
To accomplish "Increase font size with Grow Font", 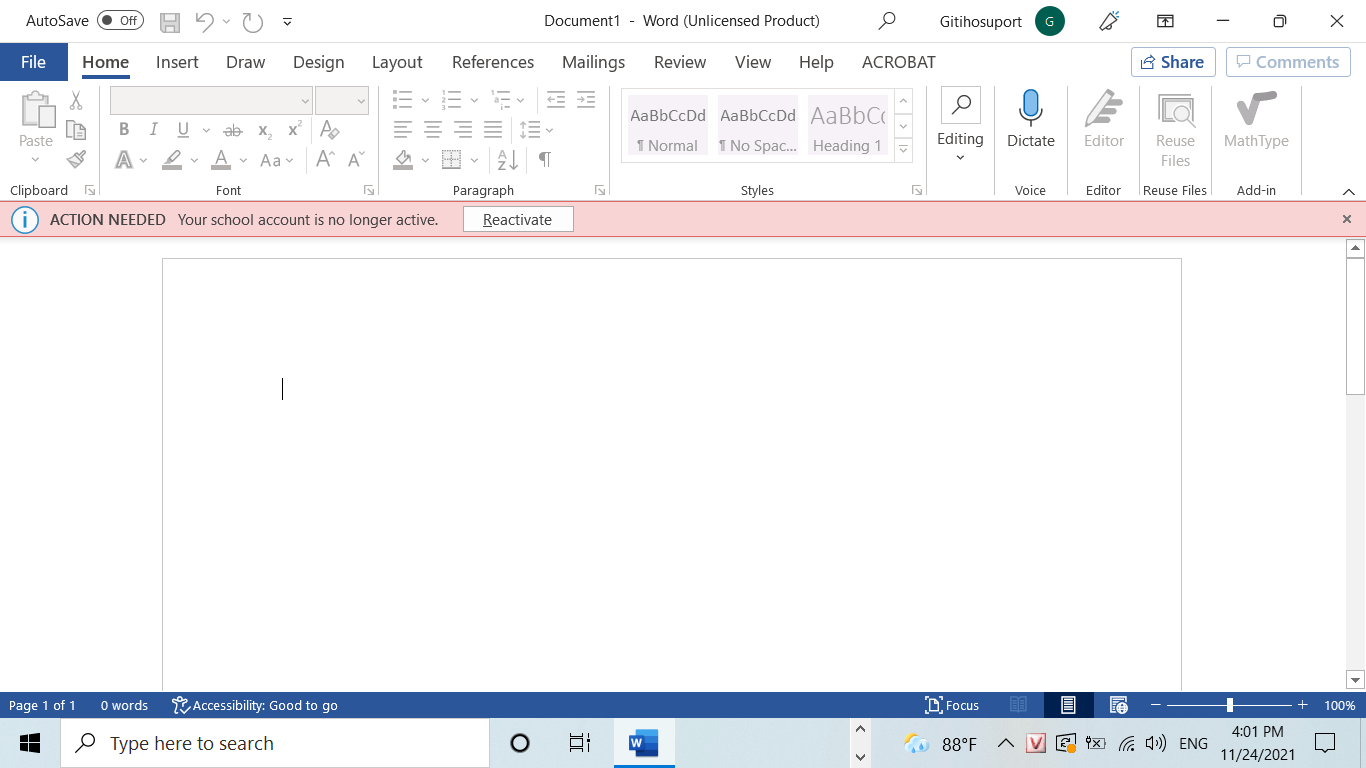I will 325,159.
